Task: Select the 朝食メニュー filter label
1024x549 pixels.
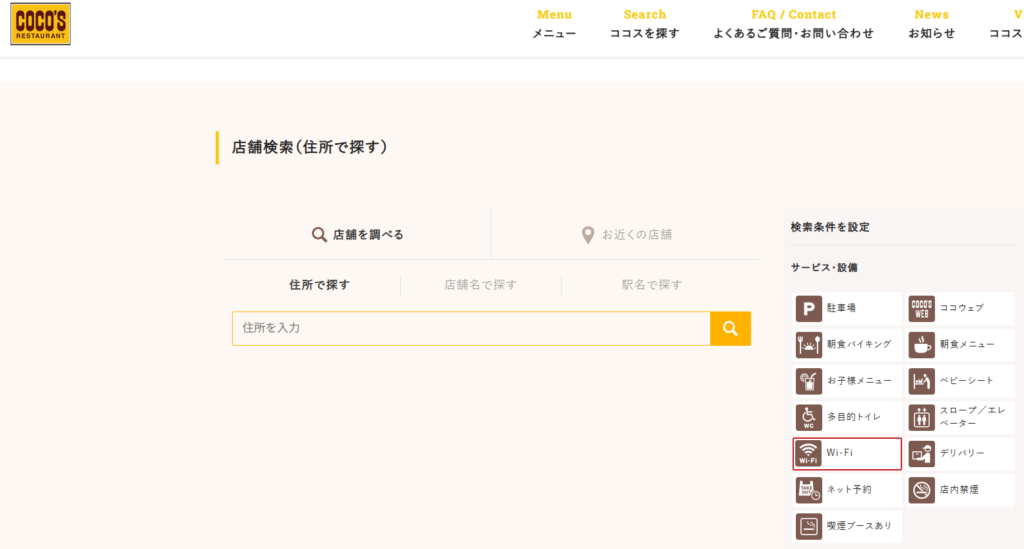Action: [x=967, y=344]
